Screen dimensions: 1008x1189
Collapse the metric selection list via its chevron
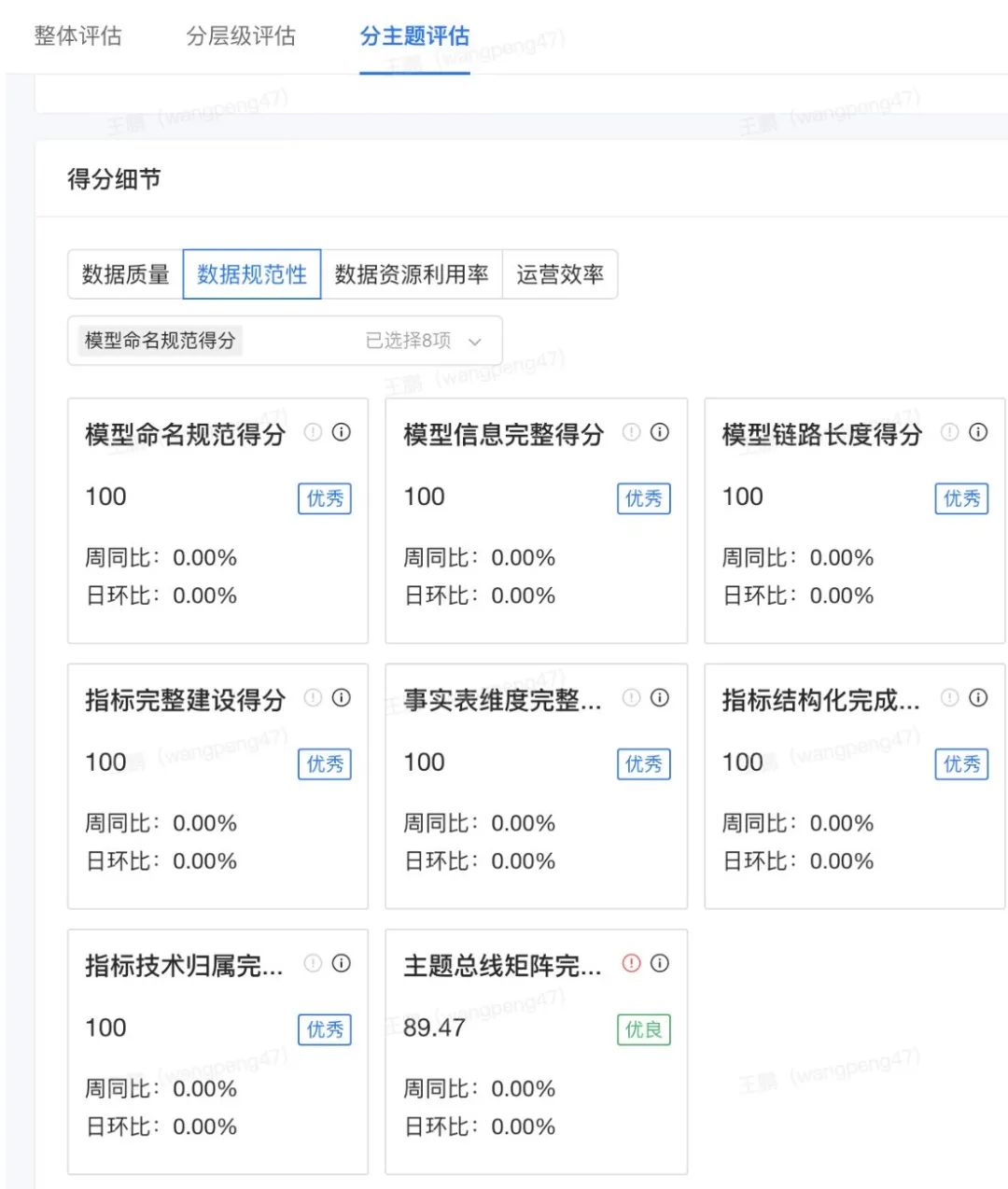[476, 342]
